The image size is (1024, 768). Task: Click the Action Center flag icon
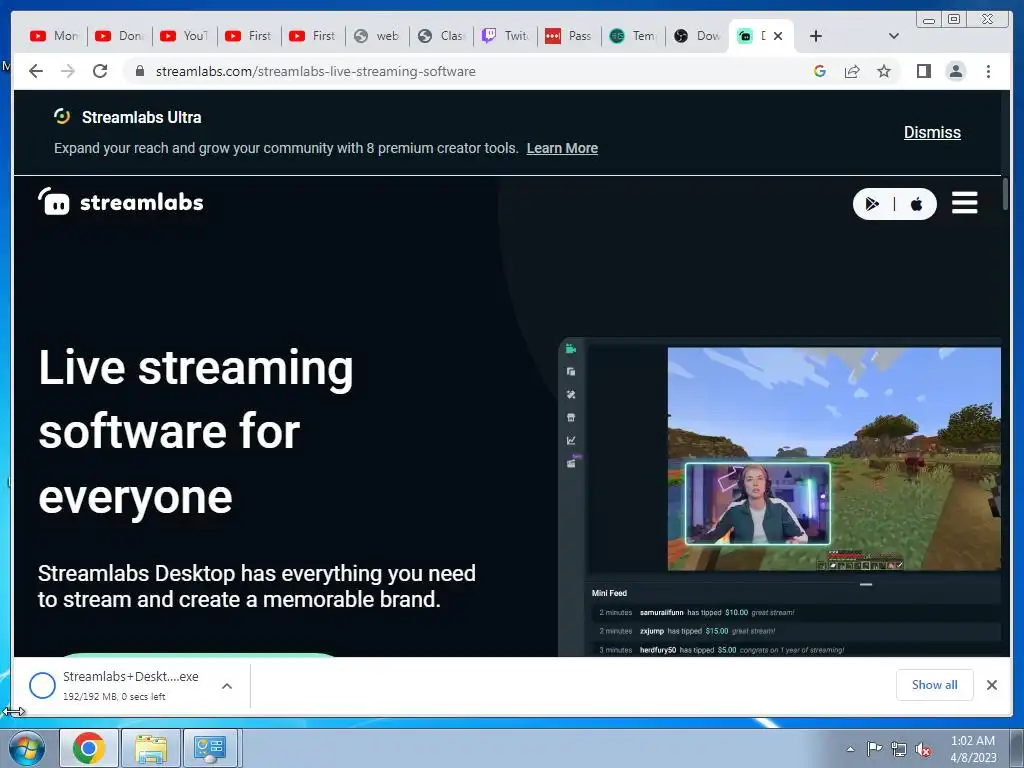[874, 748]
